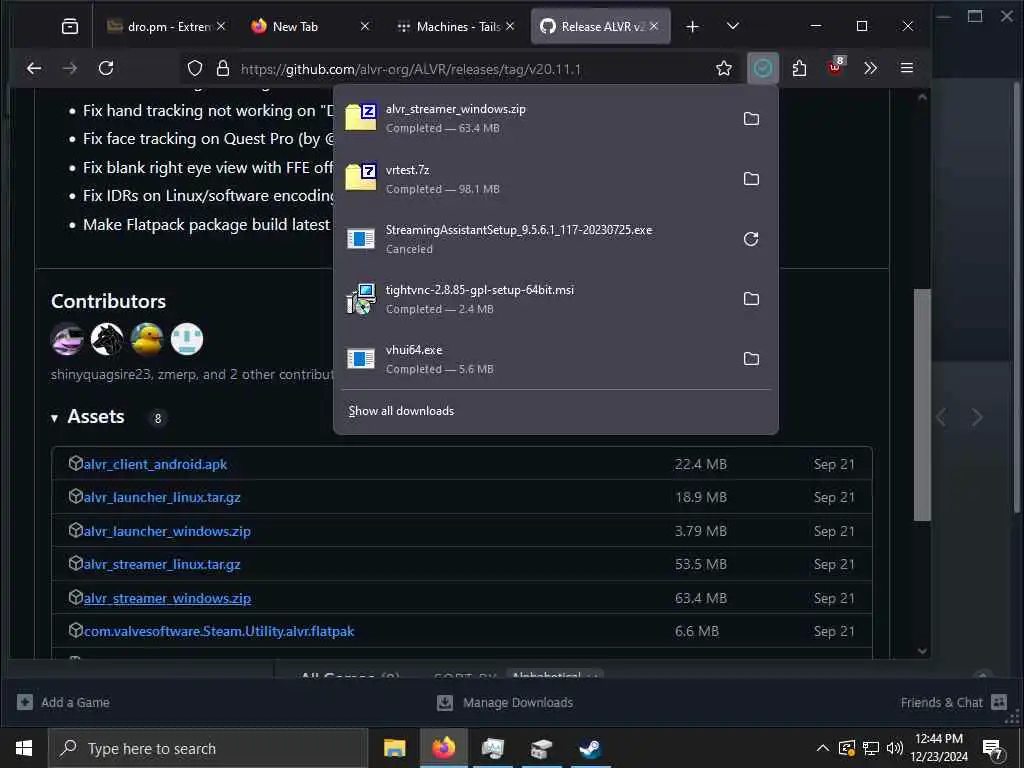Click Add a Game in Steam window

click(x=63, y=703)
